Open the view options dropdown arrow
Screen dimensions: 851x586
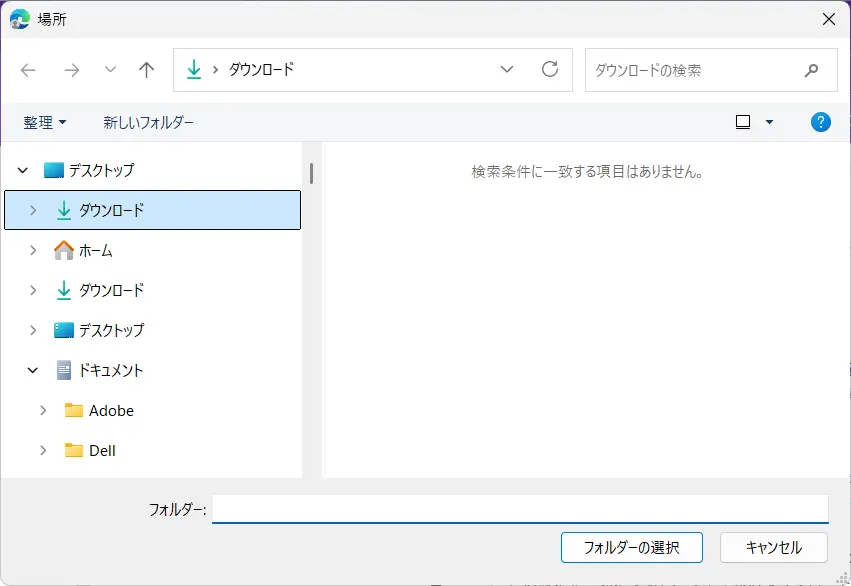[769, 122]
